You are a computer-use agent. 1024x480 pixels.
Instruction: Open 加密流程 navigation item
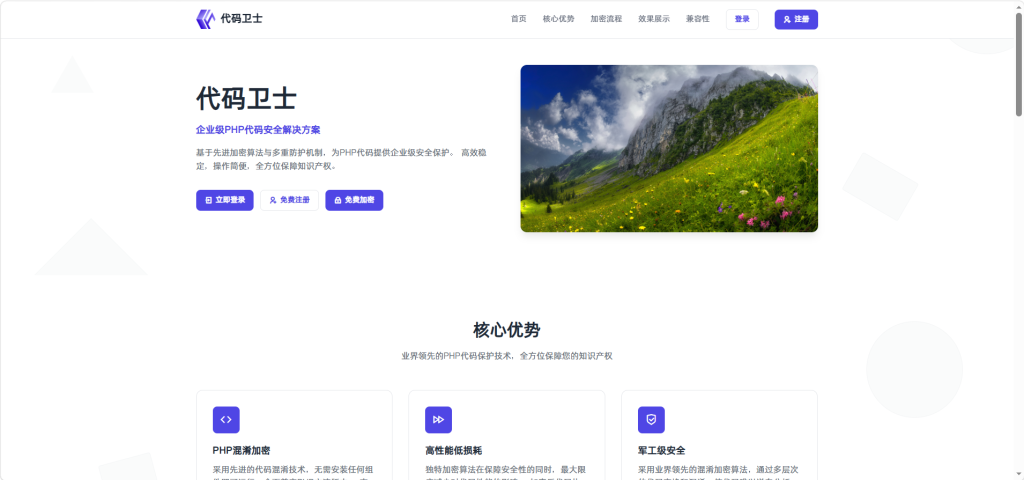606,19
